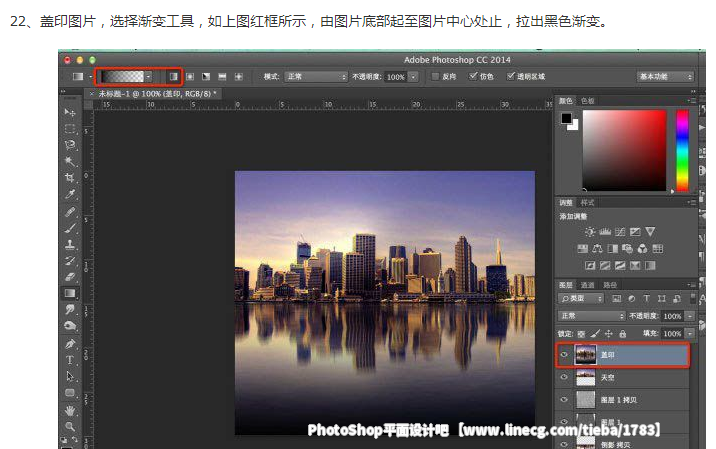This screenshot has width=716, height=449.
Task: Select the Gradient tool in toolbox
Action: pos(69,293)
